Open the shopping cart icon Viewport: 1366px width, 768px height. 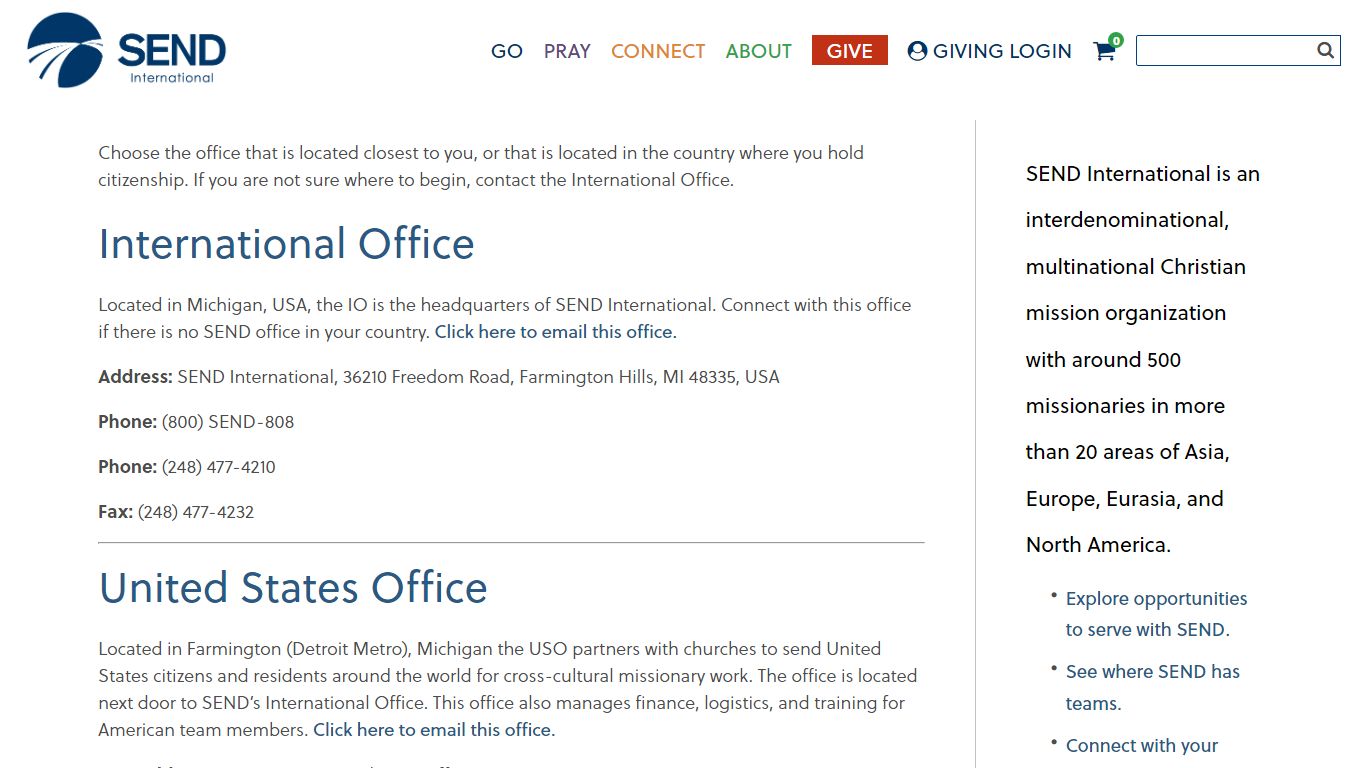[x=1105, y=51]
